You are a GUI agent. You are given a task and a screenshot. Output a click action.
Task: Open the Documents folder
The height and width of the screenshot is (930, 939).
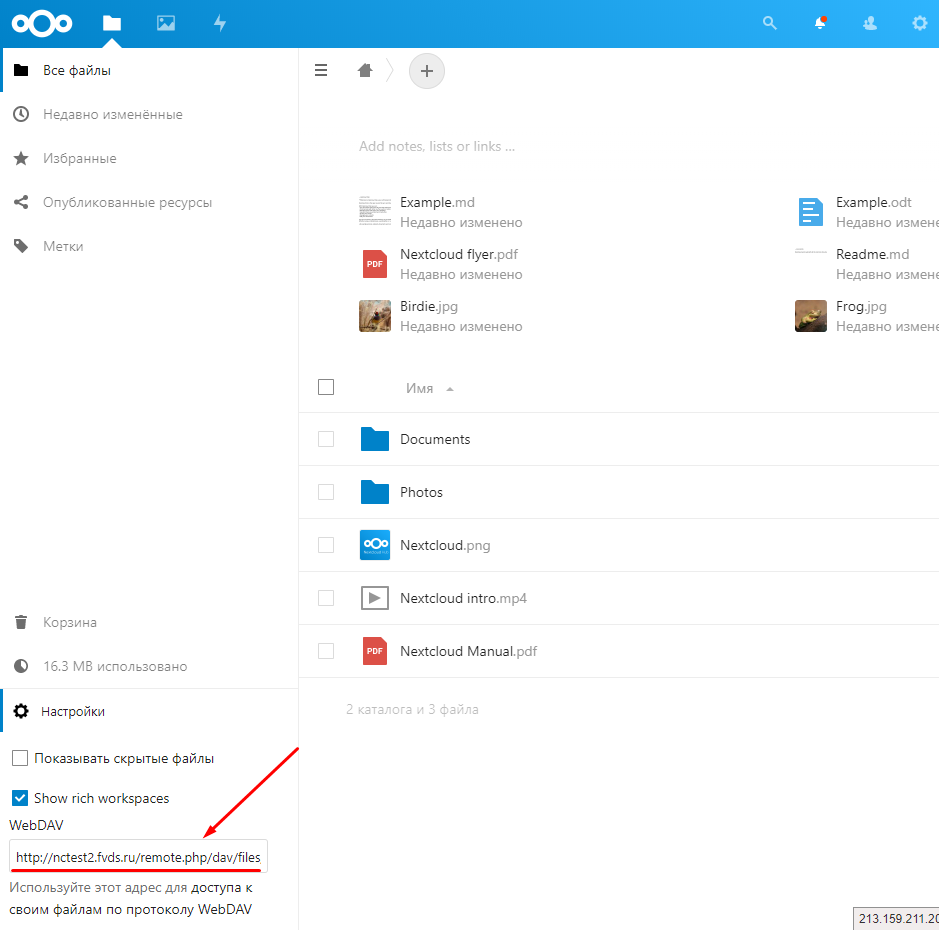pos(435,440)
